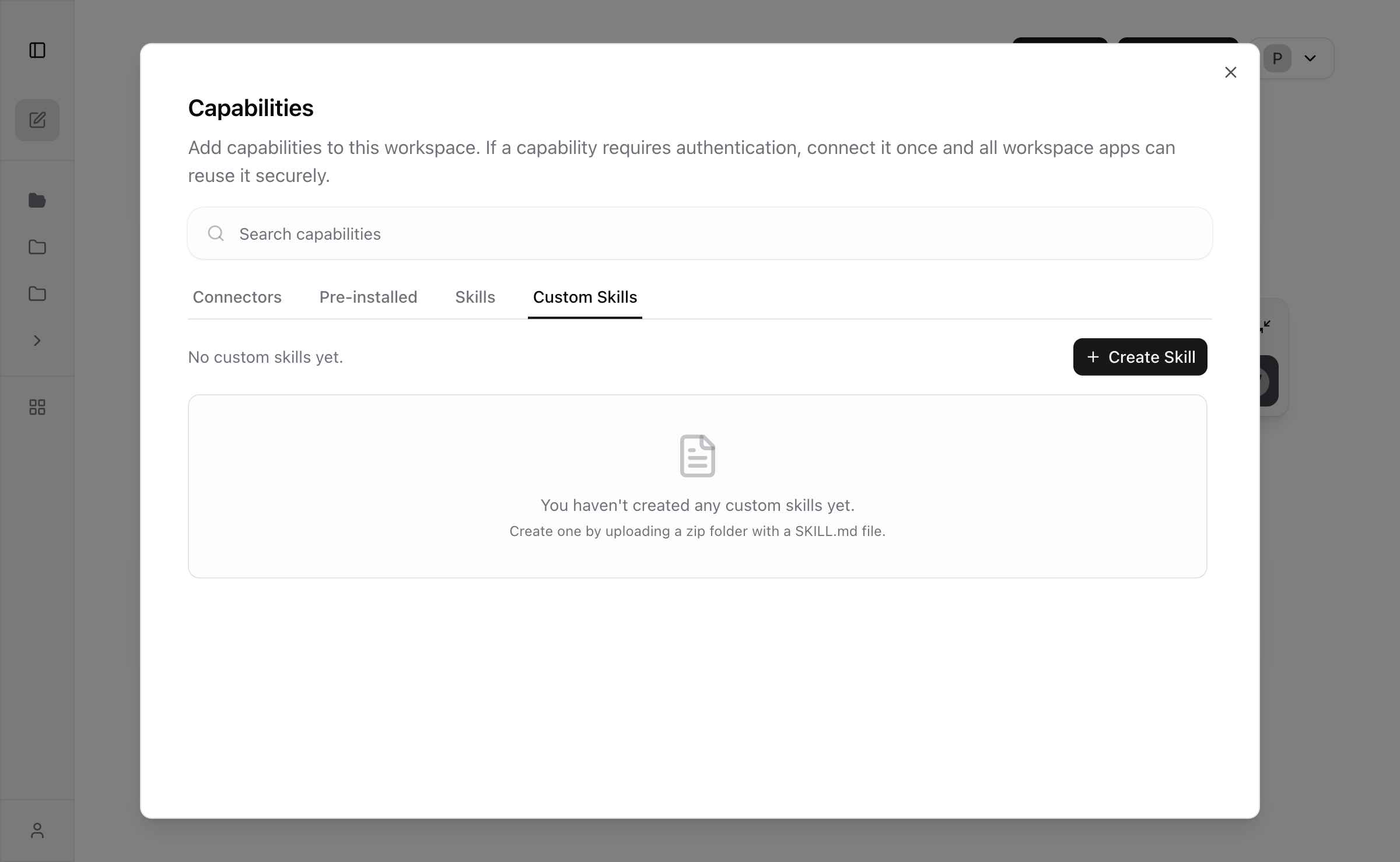This screenshot has height=862, width=1400.
Task: Switch to the Pre-installed tab
Action: [368, 297]
